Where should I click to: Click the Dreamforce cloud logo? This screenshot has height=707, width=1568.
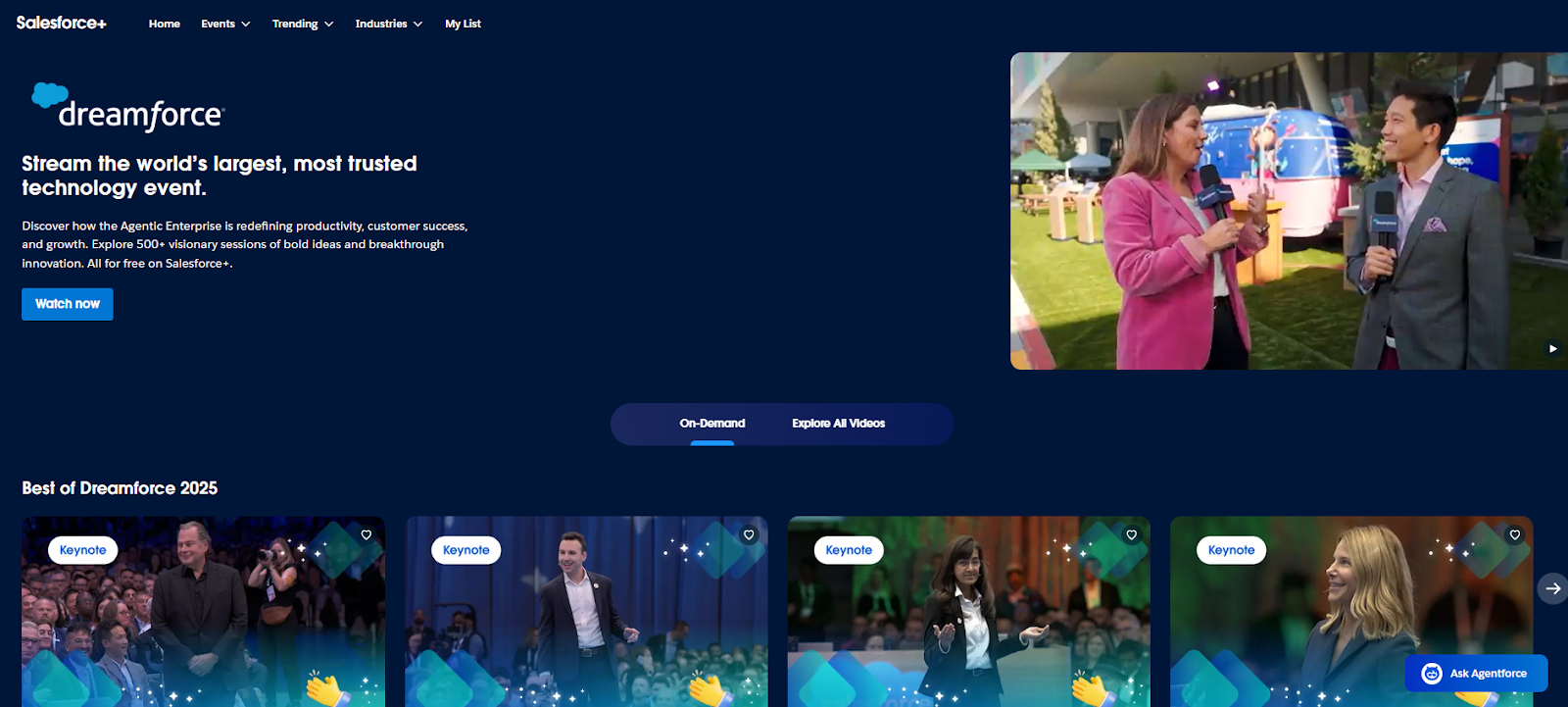coord(127,107)
